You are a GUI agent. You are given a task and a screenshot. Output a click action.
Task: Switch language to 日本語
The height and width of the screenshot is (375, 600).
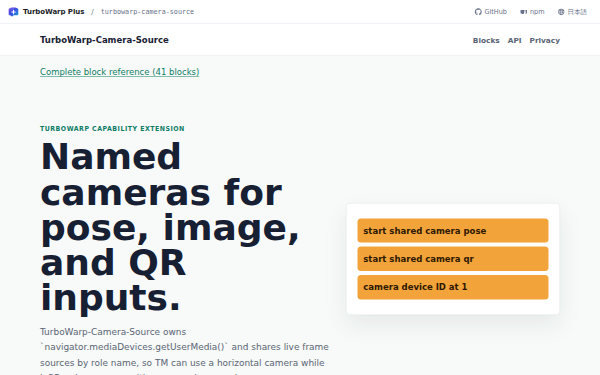(577, 12)
